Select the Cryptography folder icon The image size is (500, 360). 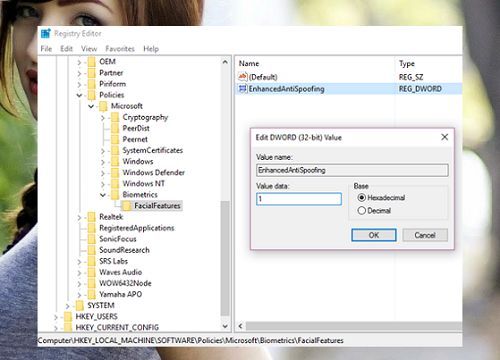[x=115, y=117]
